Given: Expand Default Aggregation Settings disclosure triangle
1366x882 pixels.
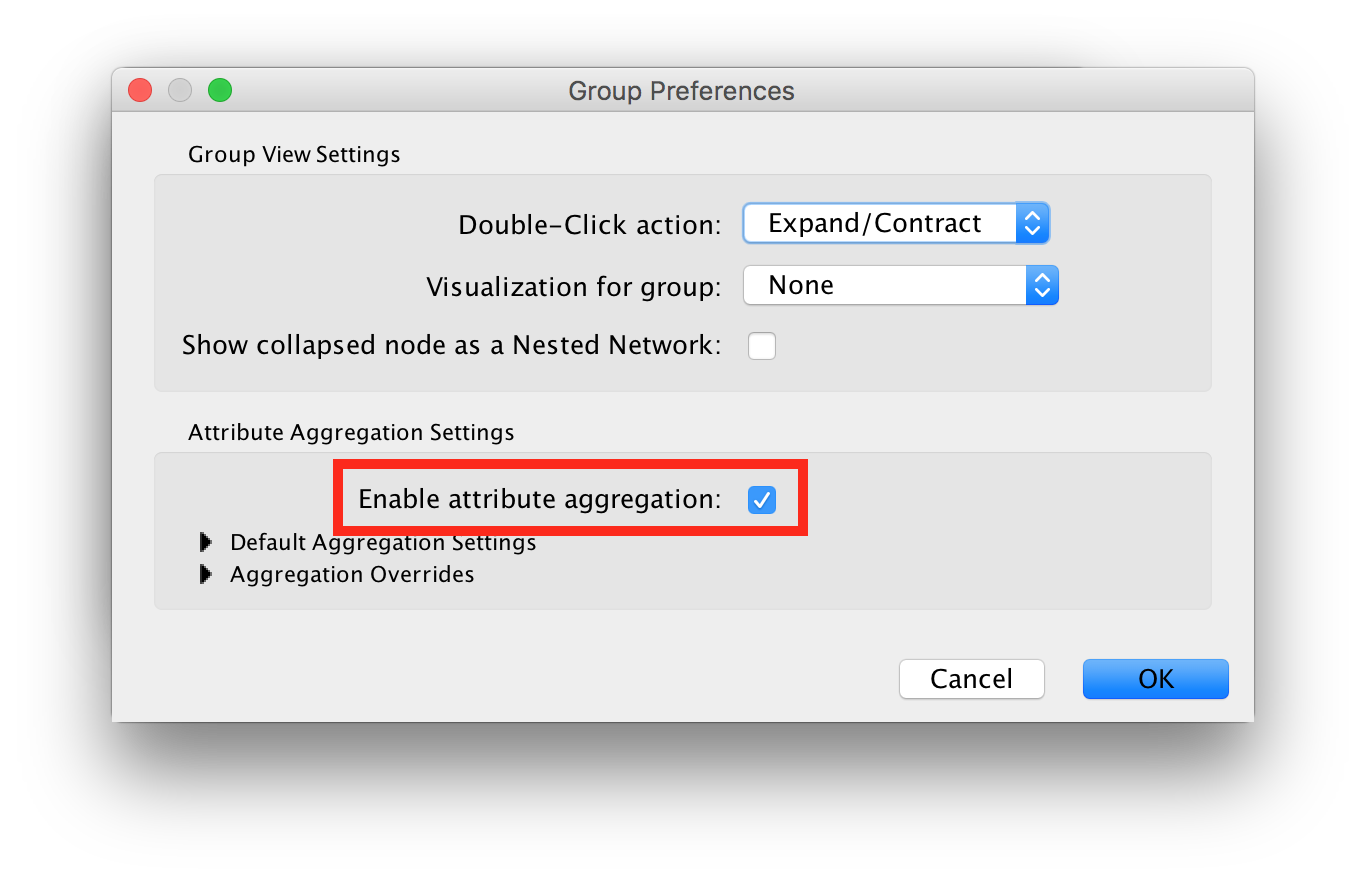Looking at the screenshot, I should 206,542.
